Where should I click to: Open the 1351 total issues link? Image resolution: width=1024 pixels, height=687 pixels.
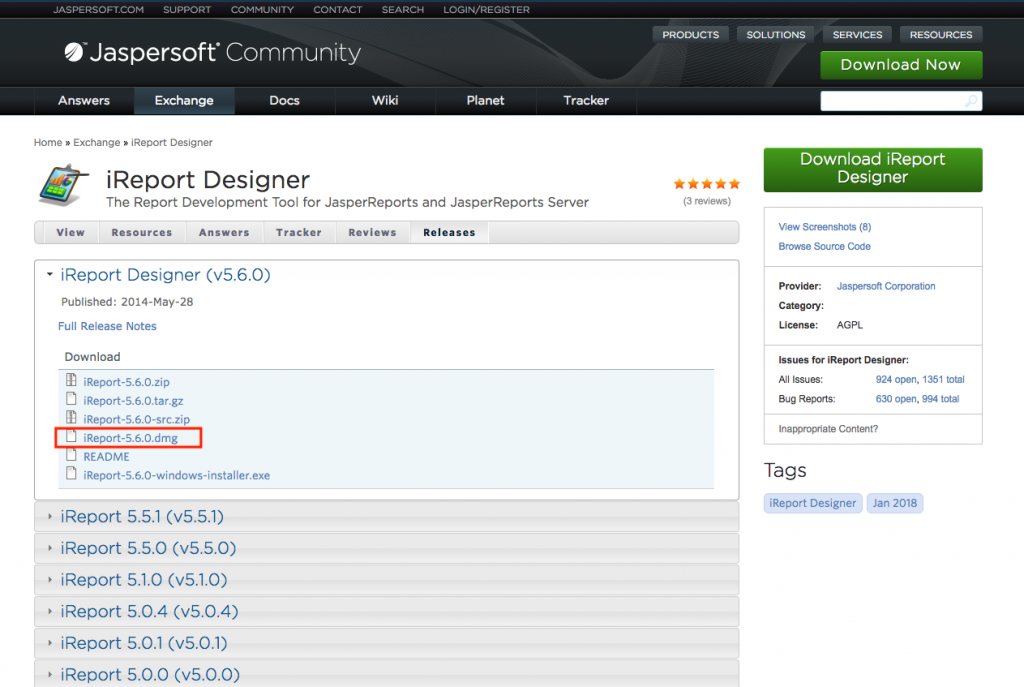[943, 379]
